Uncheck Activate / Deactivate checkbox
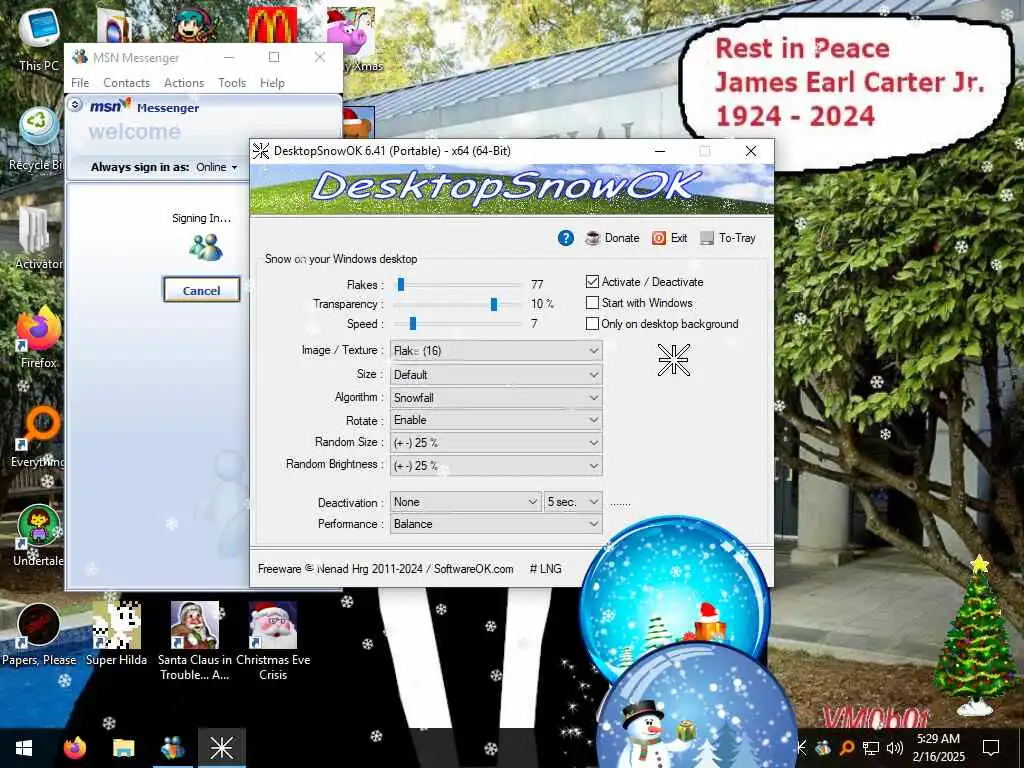This screenshot has height=768, width=1024. pyautogui.click(x=592, y=281)
